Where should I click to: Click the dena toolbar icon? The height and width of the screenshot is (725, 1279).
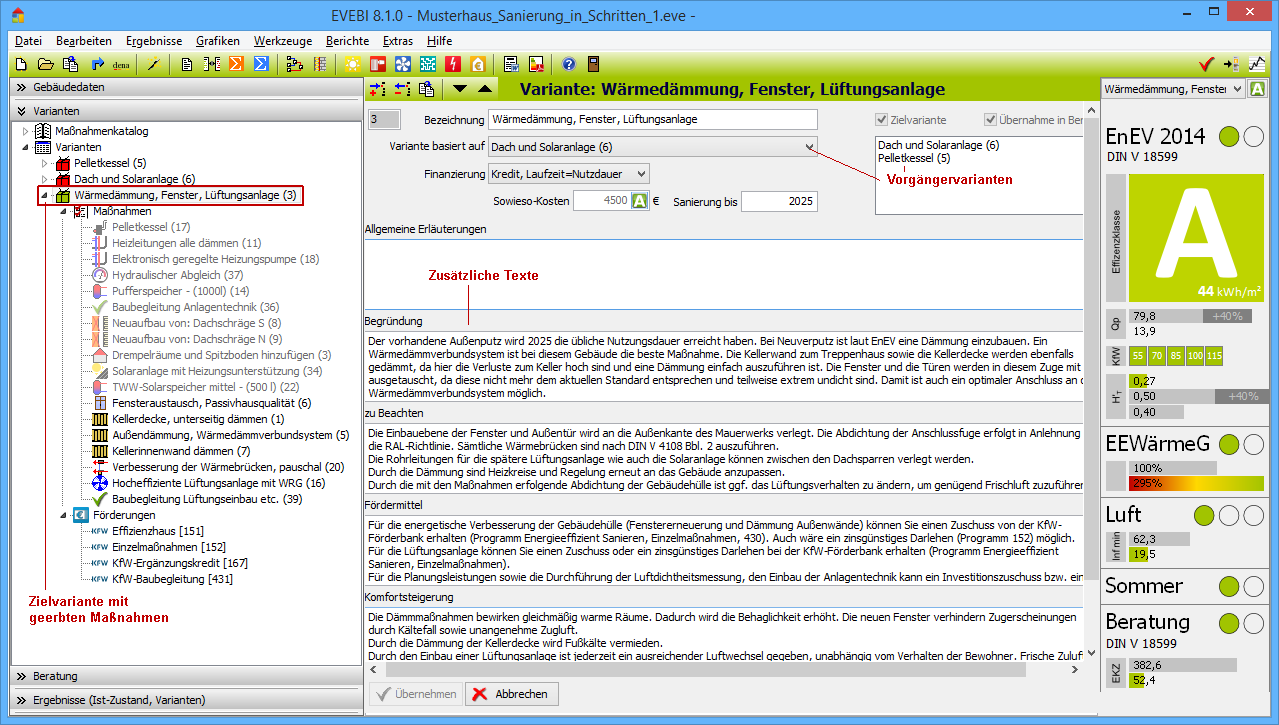pyautogui.click(x=121, y=64)
